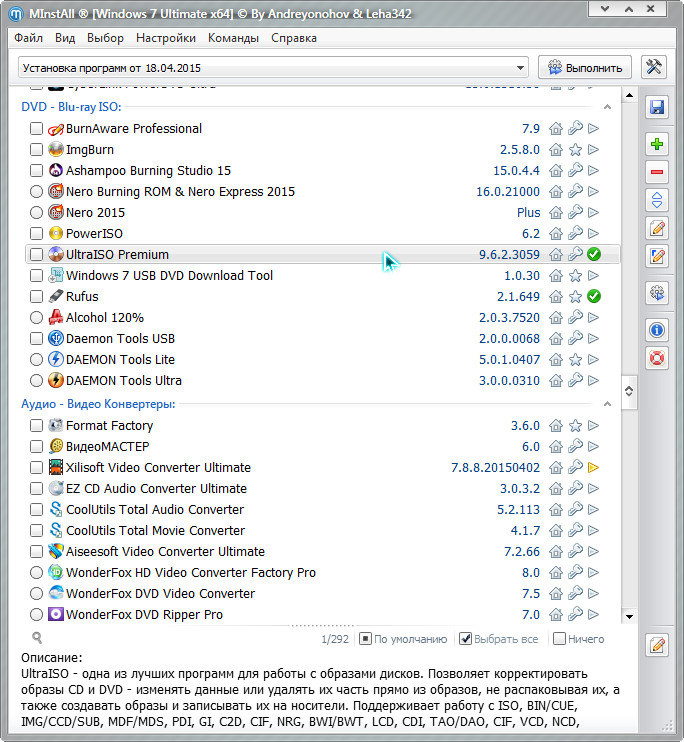The image size is (684, 742).
Task: Click the horizontal splitter dots above description
Action: (x=322, y=626)
